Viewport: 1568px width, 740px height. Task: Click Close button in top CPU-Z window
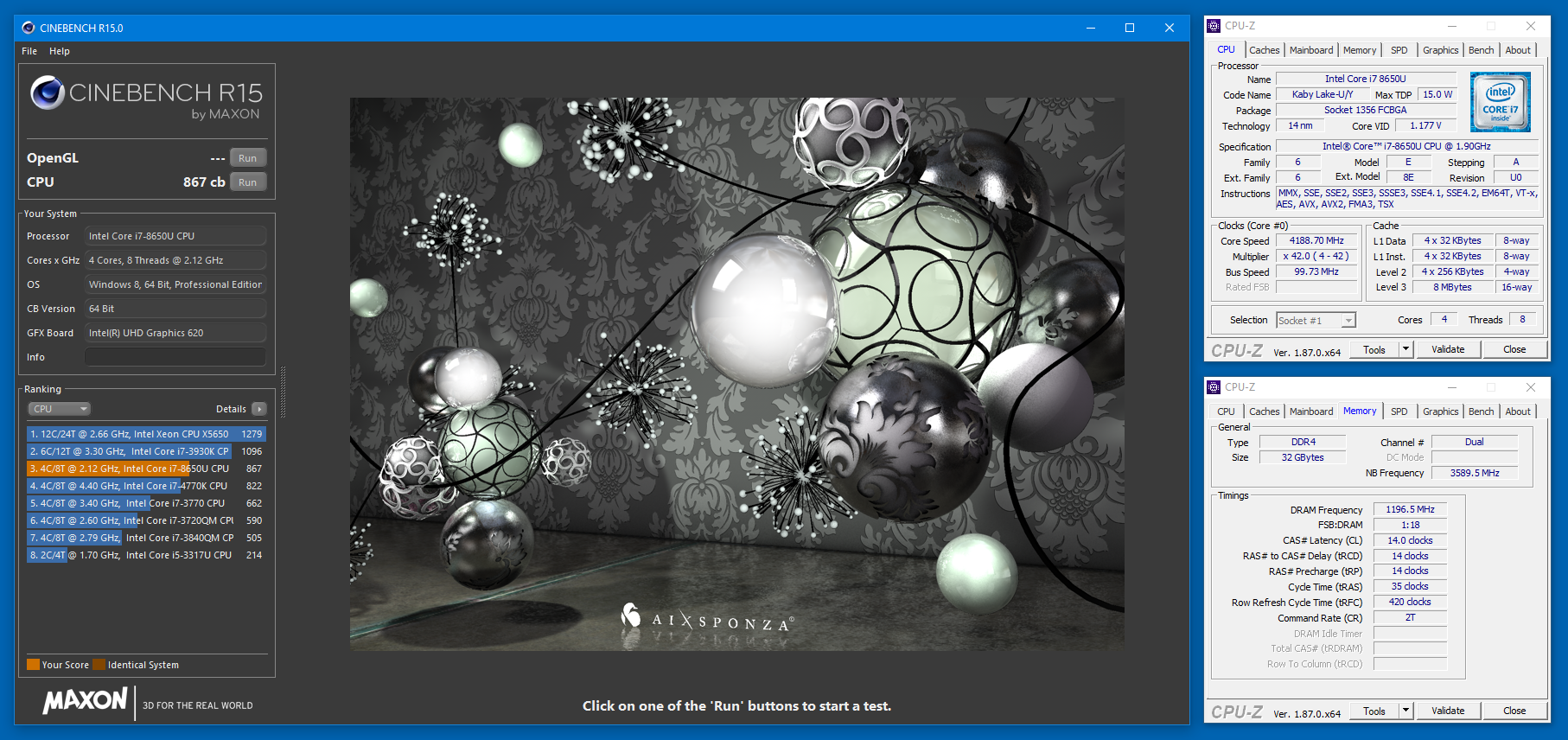click(1514, 350)
